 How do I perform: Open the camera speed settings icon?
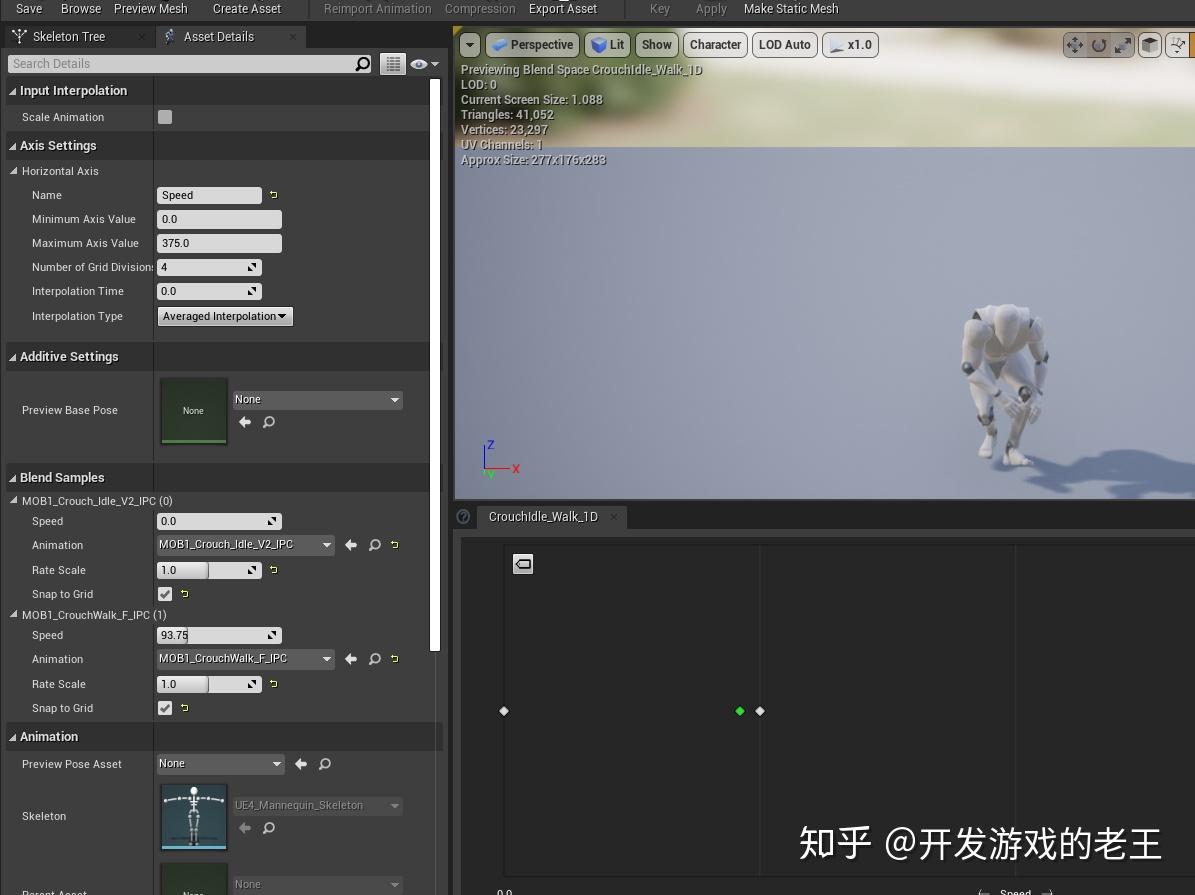(x=1177, y=45)
